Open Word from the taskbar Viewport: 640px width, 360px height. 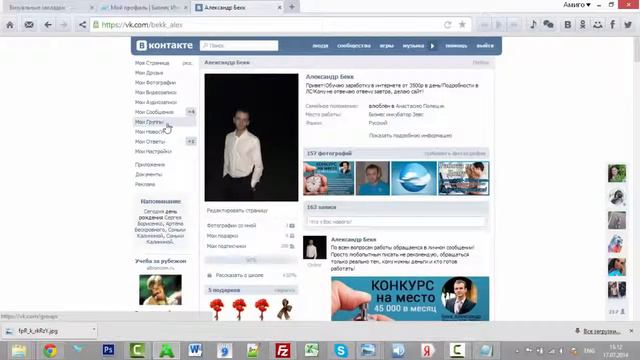tap(195, 350)
